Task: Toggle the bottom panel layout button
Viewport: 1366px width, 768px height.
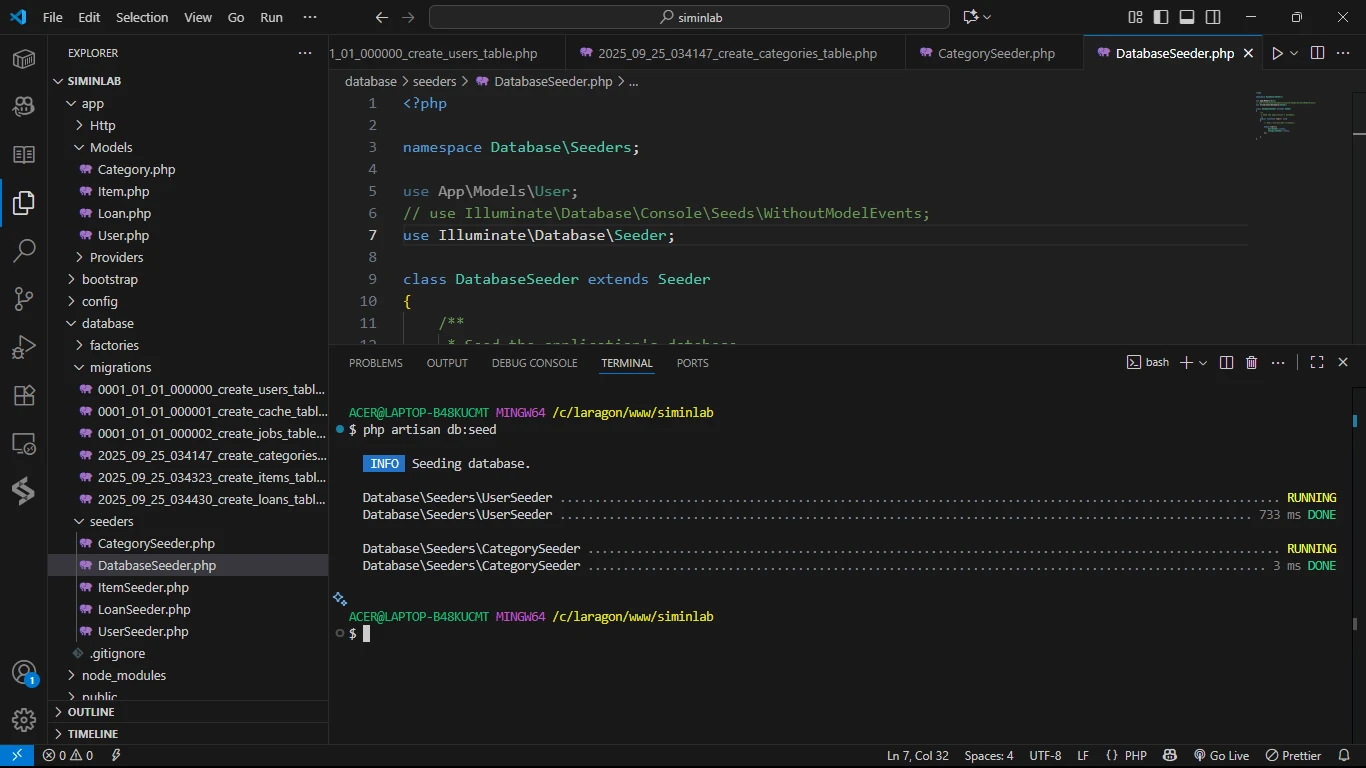Action: pyautogui.click(x=1187, y=17)
